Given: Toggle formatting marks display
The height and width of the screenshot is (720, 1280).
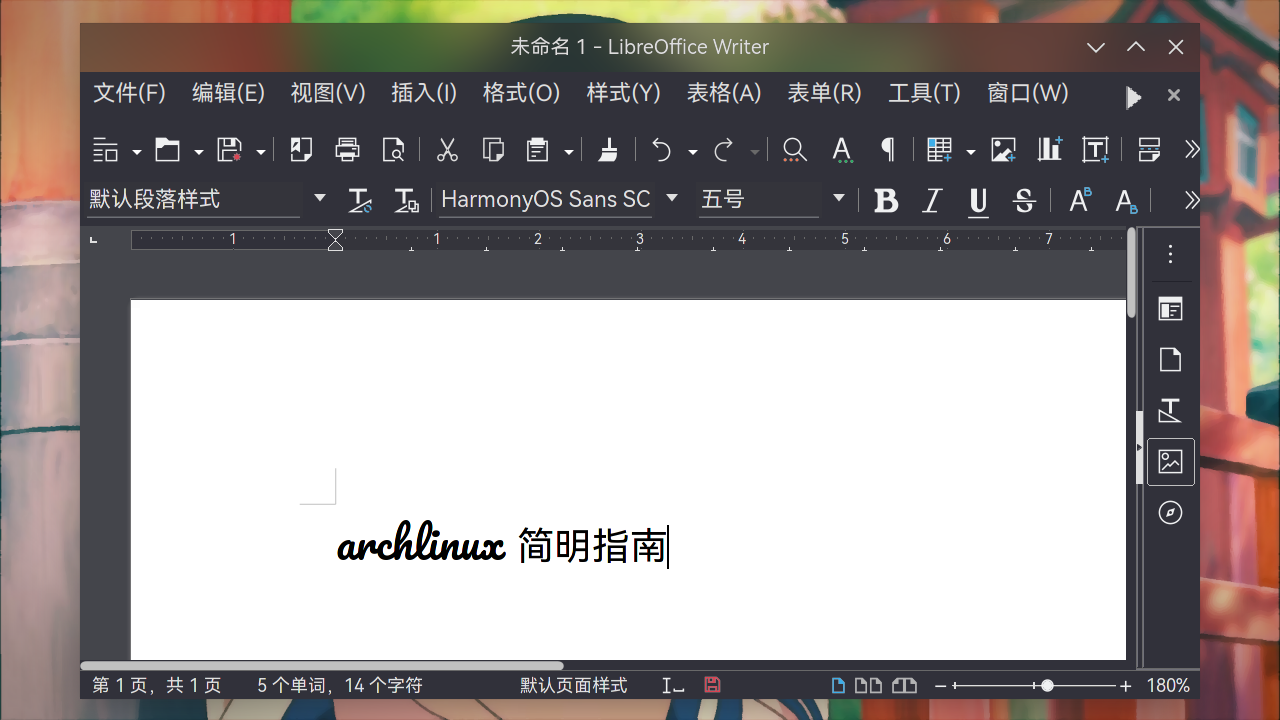Looking at the screenshot, I should point(887,149).
